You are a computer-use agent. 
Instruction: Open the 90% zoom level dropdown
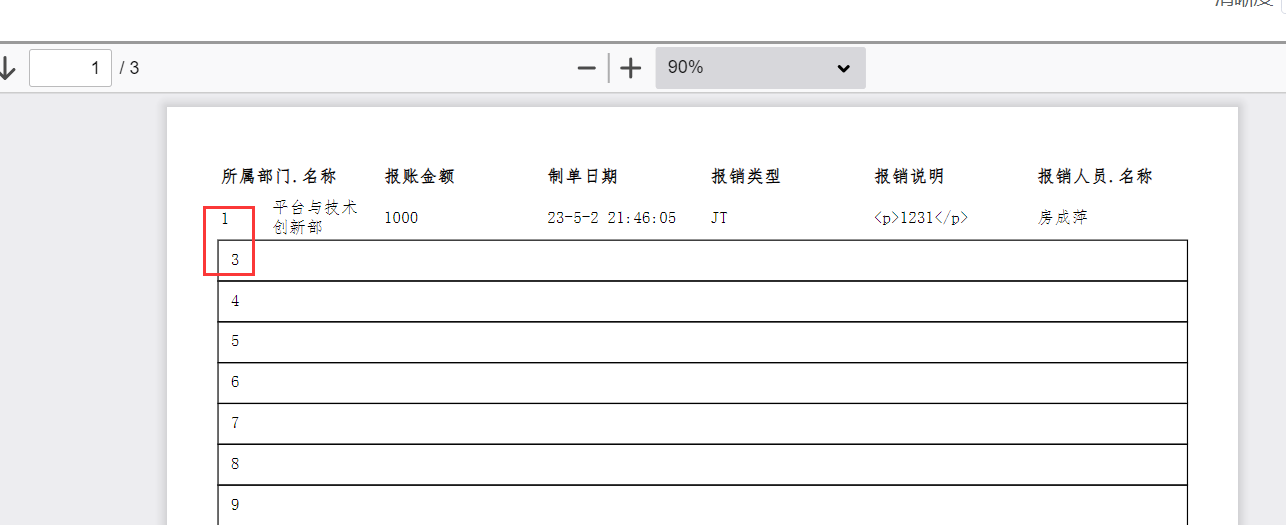click(x=760, y=68)
